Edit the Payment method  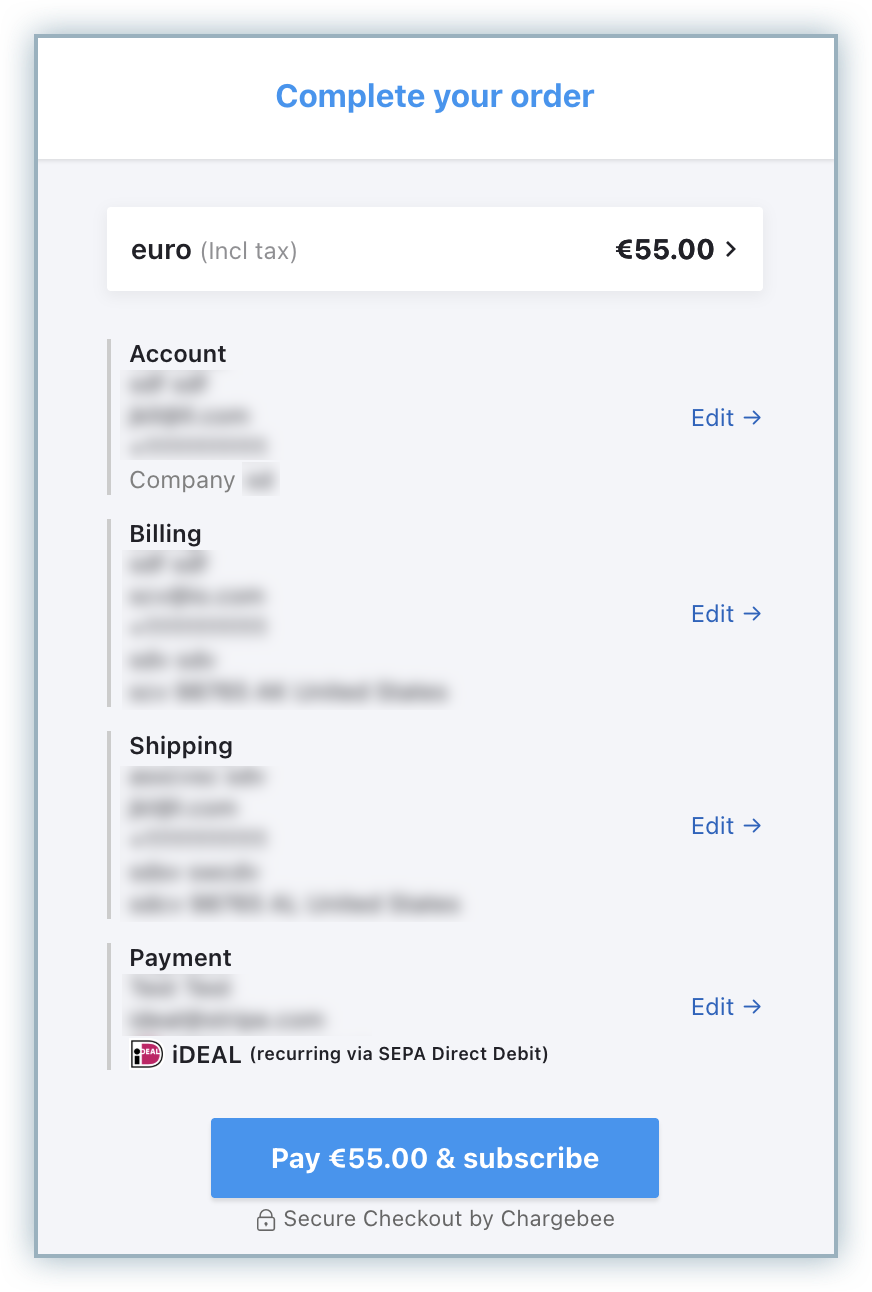(713, 1007)
